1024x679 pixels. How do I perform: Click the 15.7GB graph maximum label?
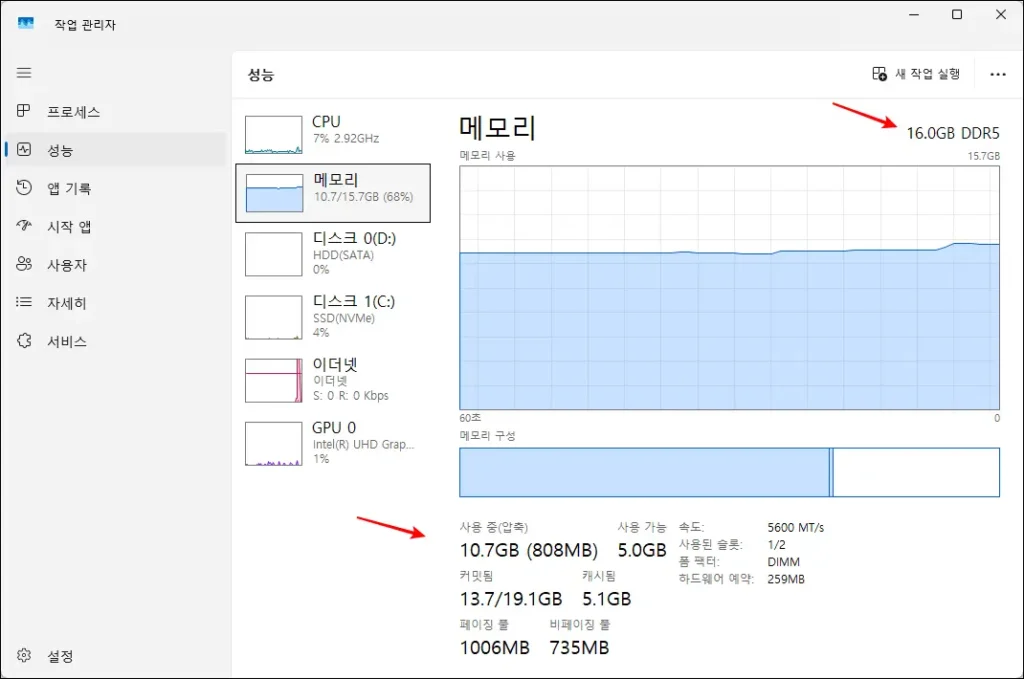pyautogui.click(x=984, y=156)
